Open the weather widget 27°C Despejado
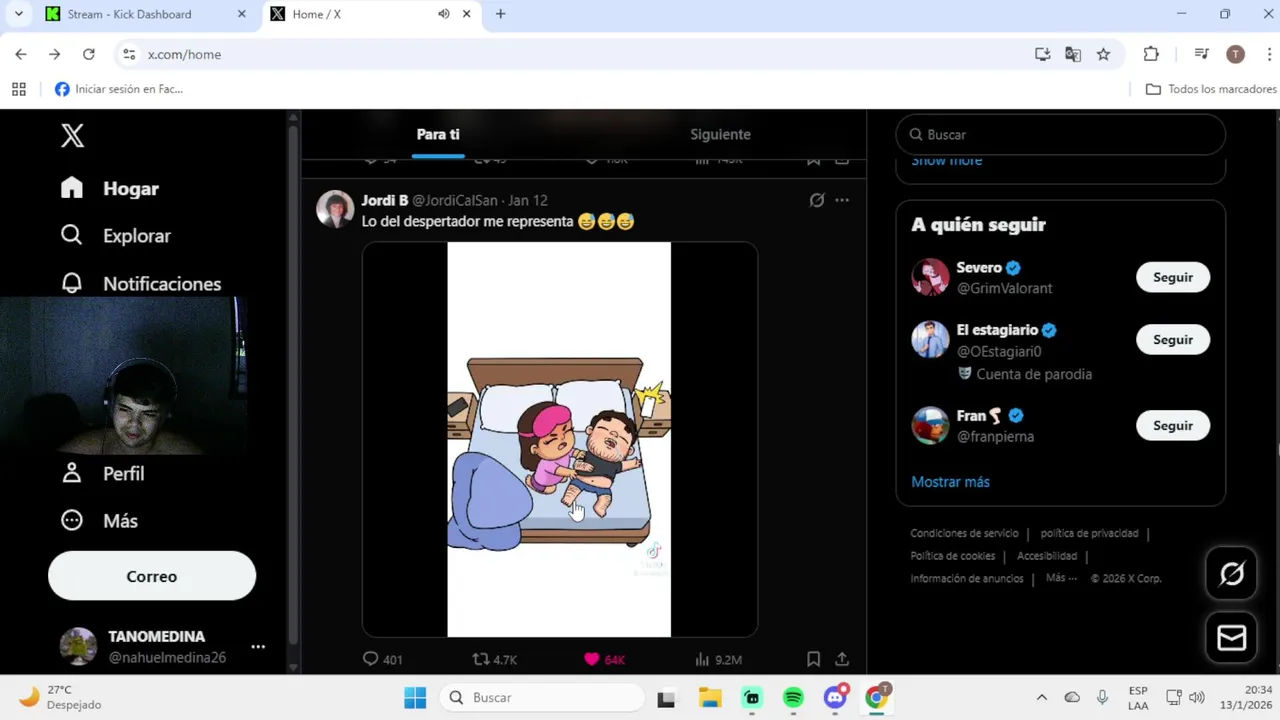Viewport: 1280px width, 720px height. tap(61, 697)
